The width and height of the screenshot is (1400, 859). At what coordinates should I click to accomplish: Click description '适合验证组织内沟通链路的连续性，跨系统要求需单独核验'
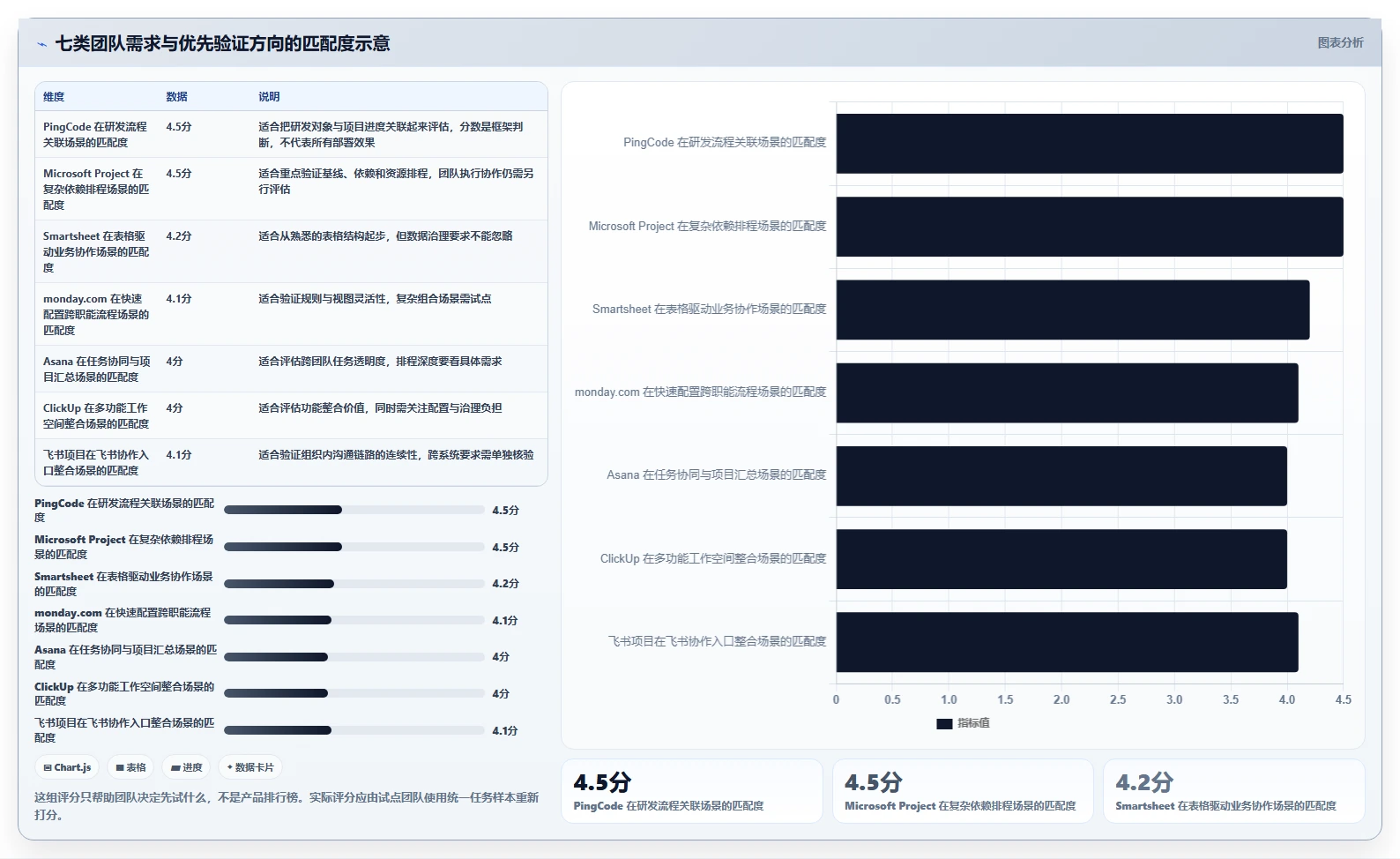click(396, 455)
